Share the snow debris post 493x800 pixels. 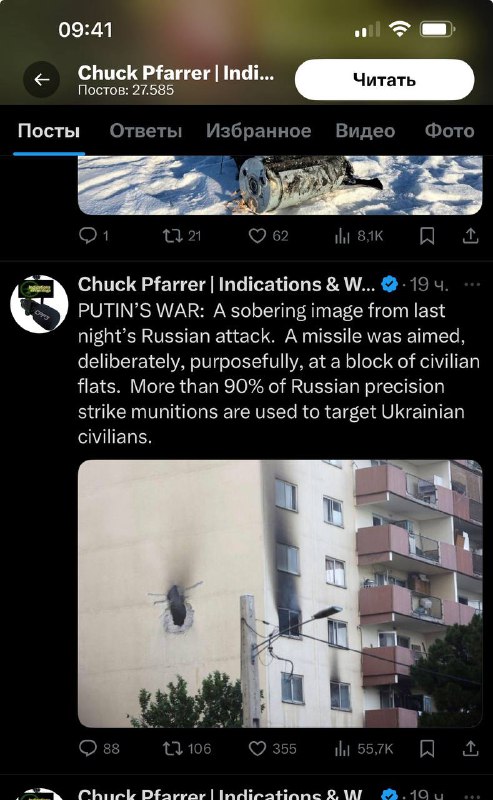click(x=470, y=236)
